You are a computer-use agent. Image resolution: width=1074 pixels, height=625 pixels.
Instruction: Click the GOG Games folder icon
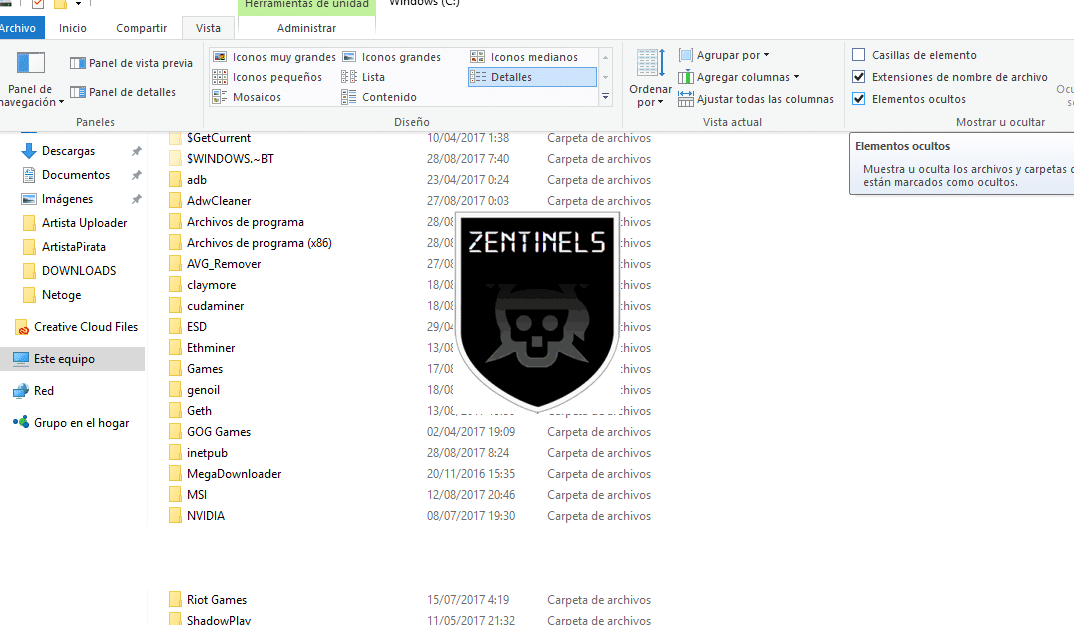[175, 432]
